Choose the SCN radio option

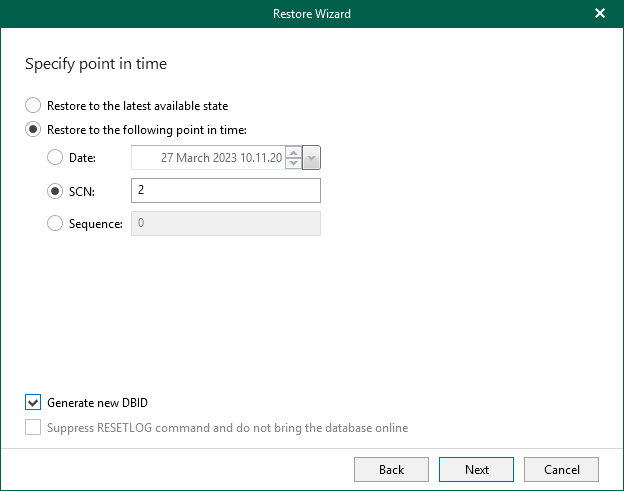(x=56, y=191)
